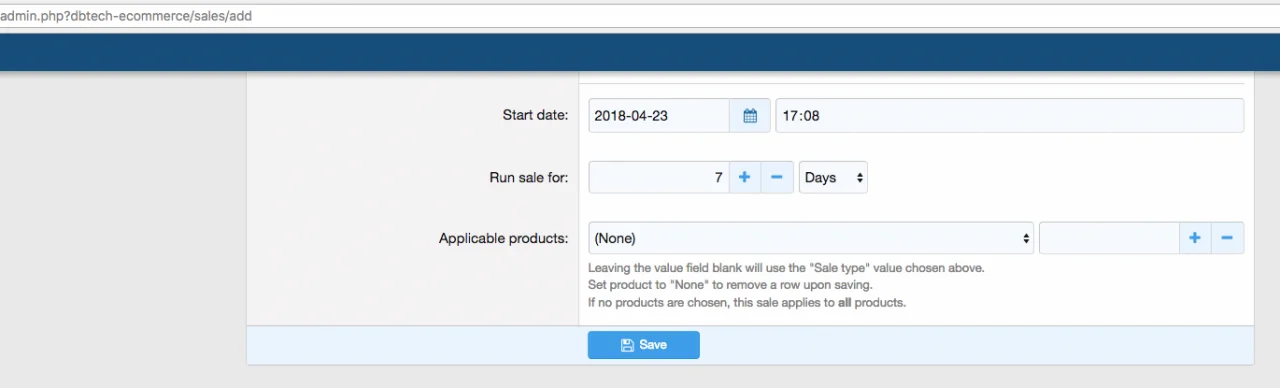1280x388 pixels.
Task: Click the empty product value input field
Action: tap(1109, 238)
